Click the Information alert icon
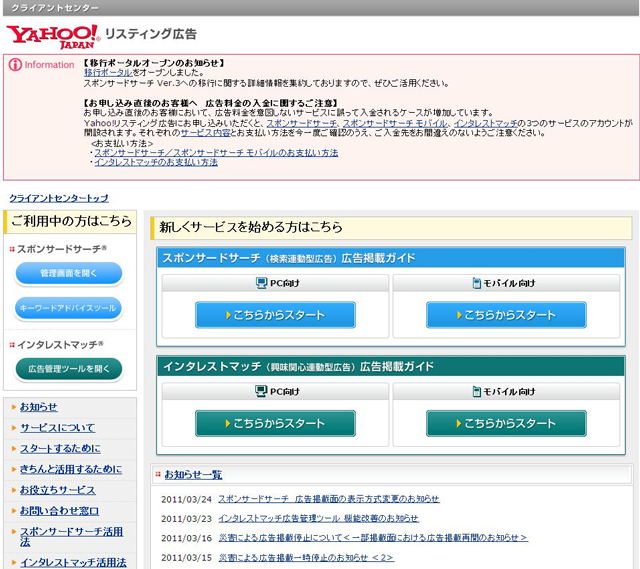640x569 pixels. point(15,65)
